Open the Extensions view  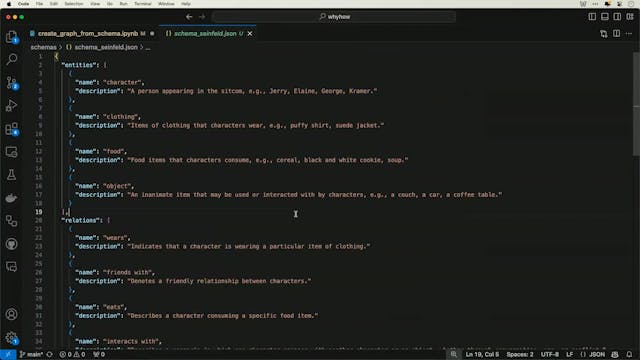tap(11, 129)
